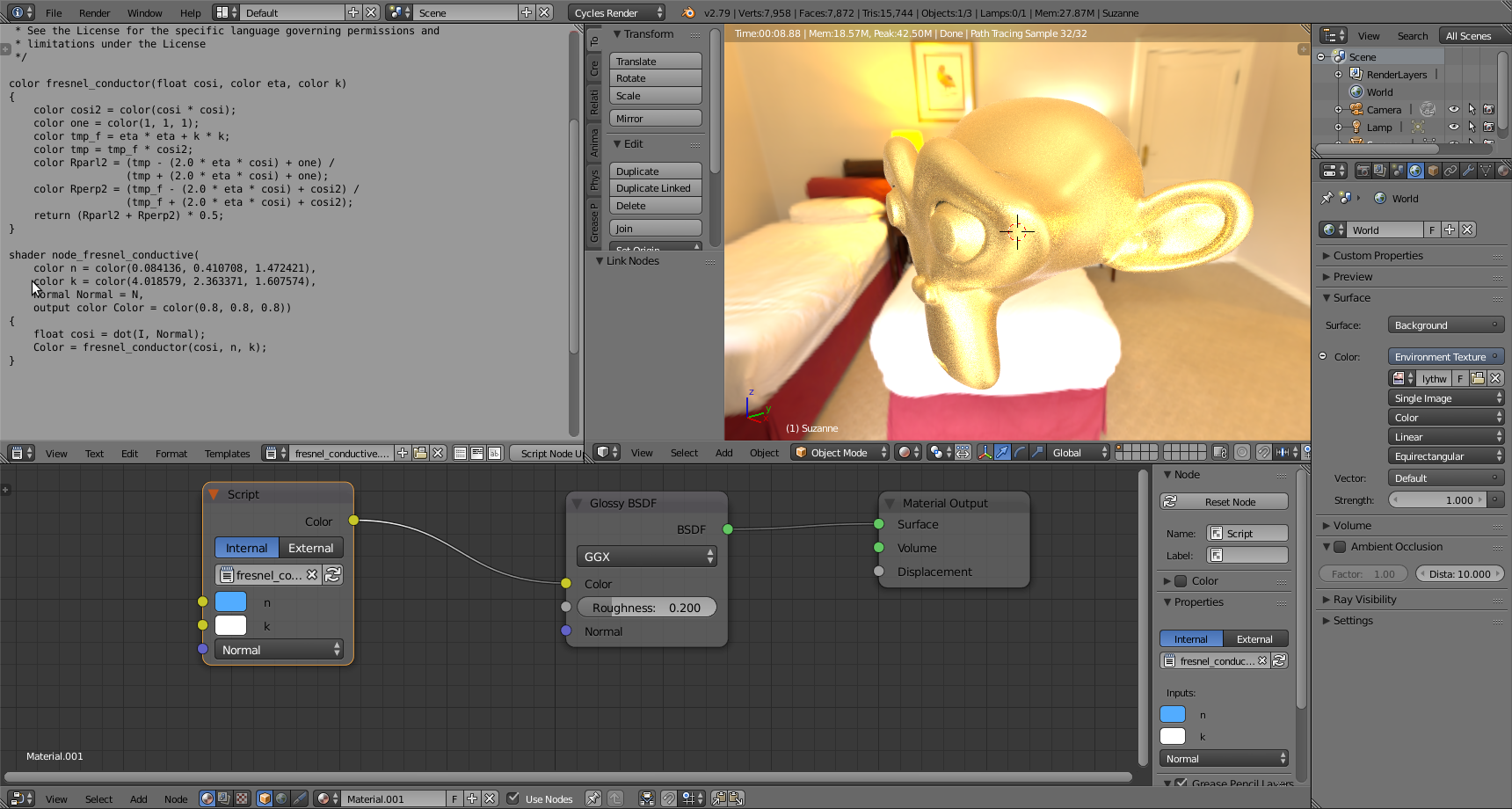Click the Duplicate Linked button

click(656, 188)
